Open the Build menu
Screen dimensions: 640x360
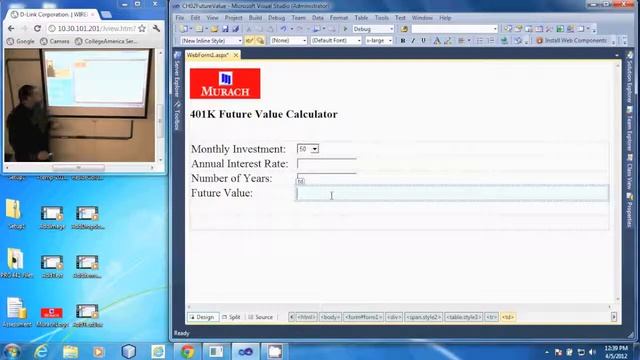255,18
